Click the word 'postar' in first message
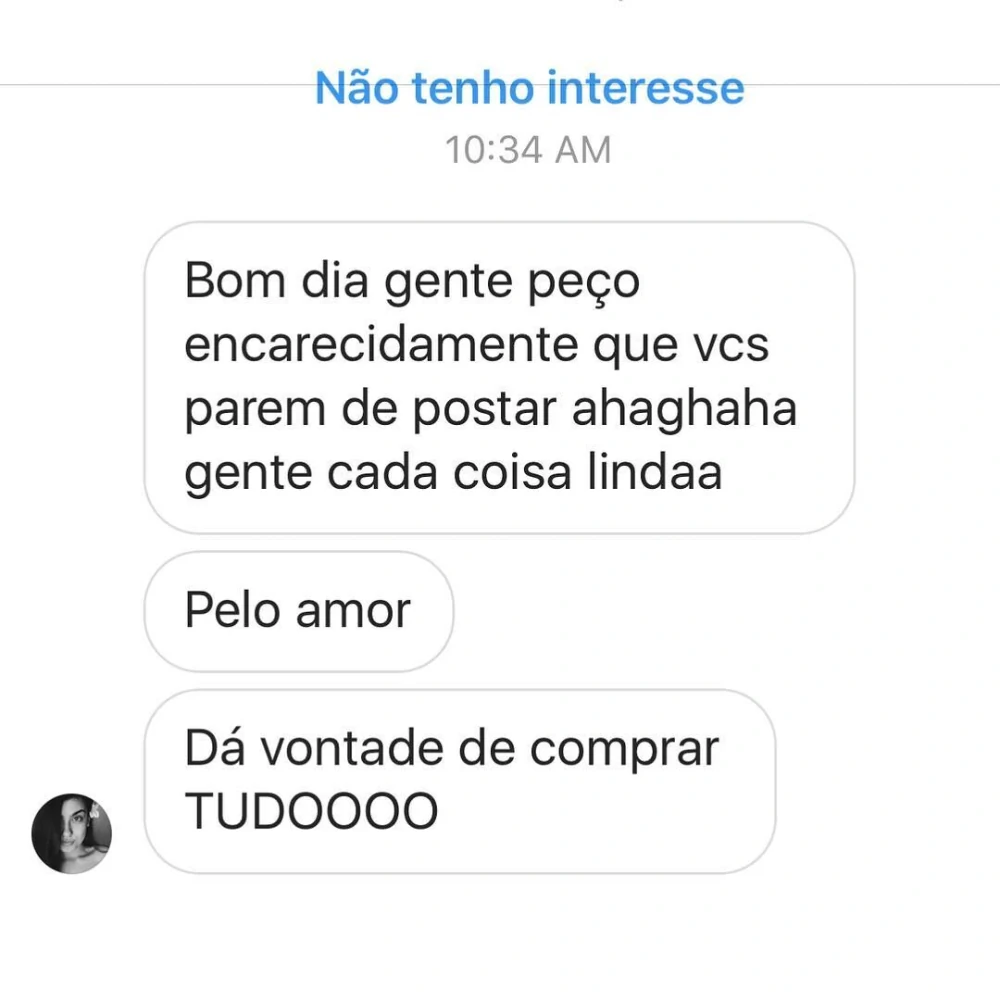Viewport: 1000px width, 1000px height. [485, 411]
